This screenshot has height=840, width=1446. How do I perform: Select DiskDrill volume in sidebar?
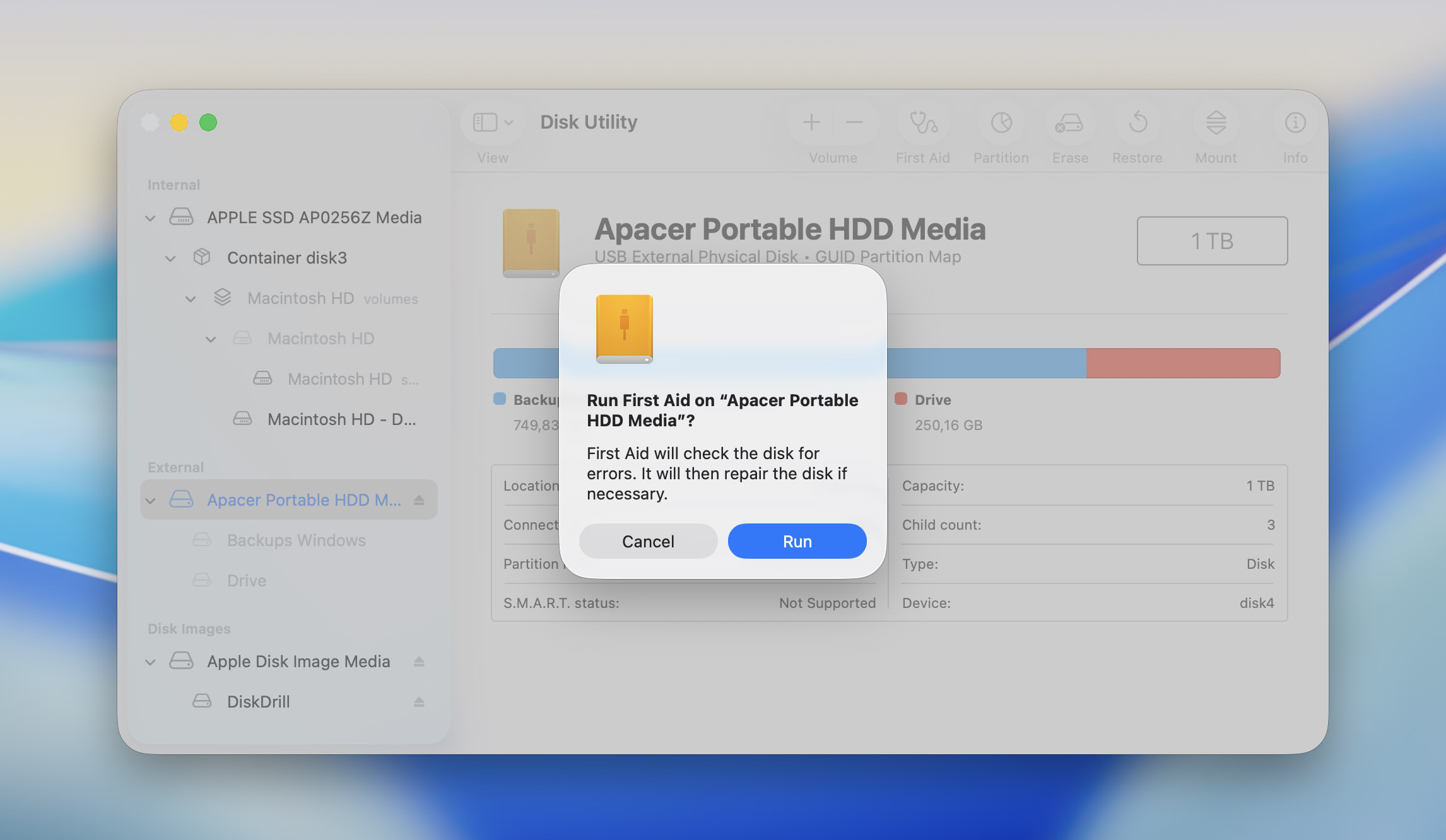(289, 702)
